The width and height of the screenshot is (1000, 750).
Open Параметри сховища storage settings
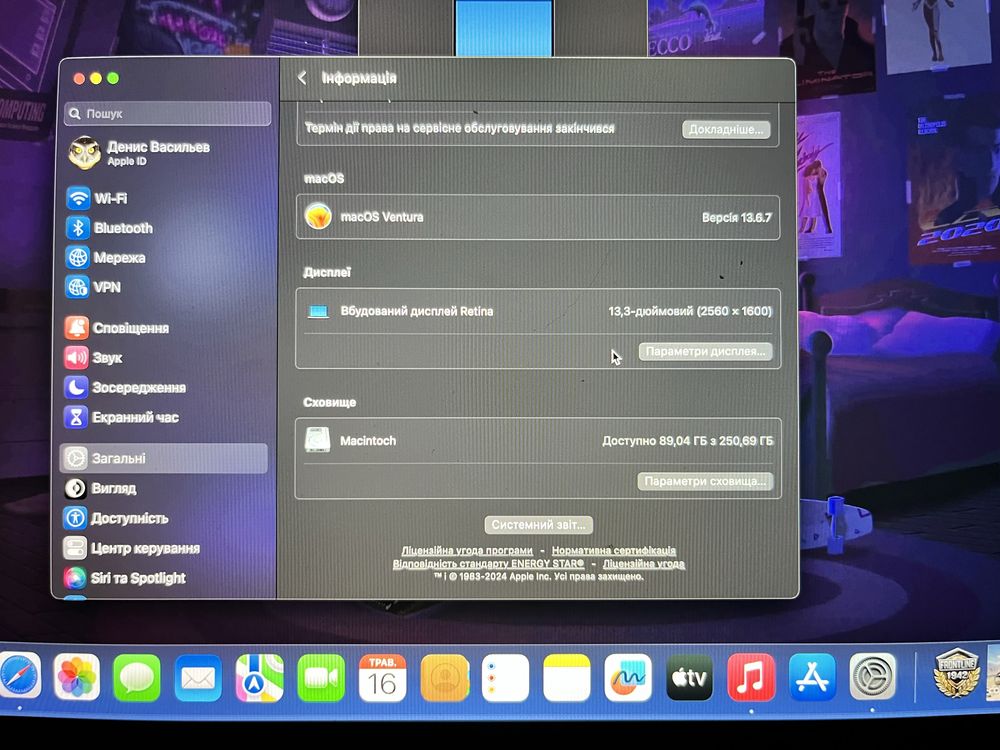pos(705,482)
